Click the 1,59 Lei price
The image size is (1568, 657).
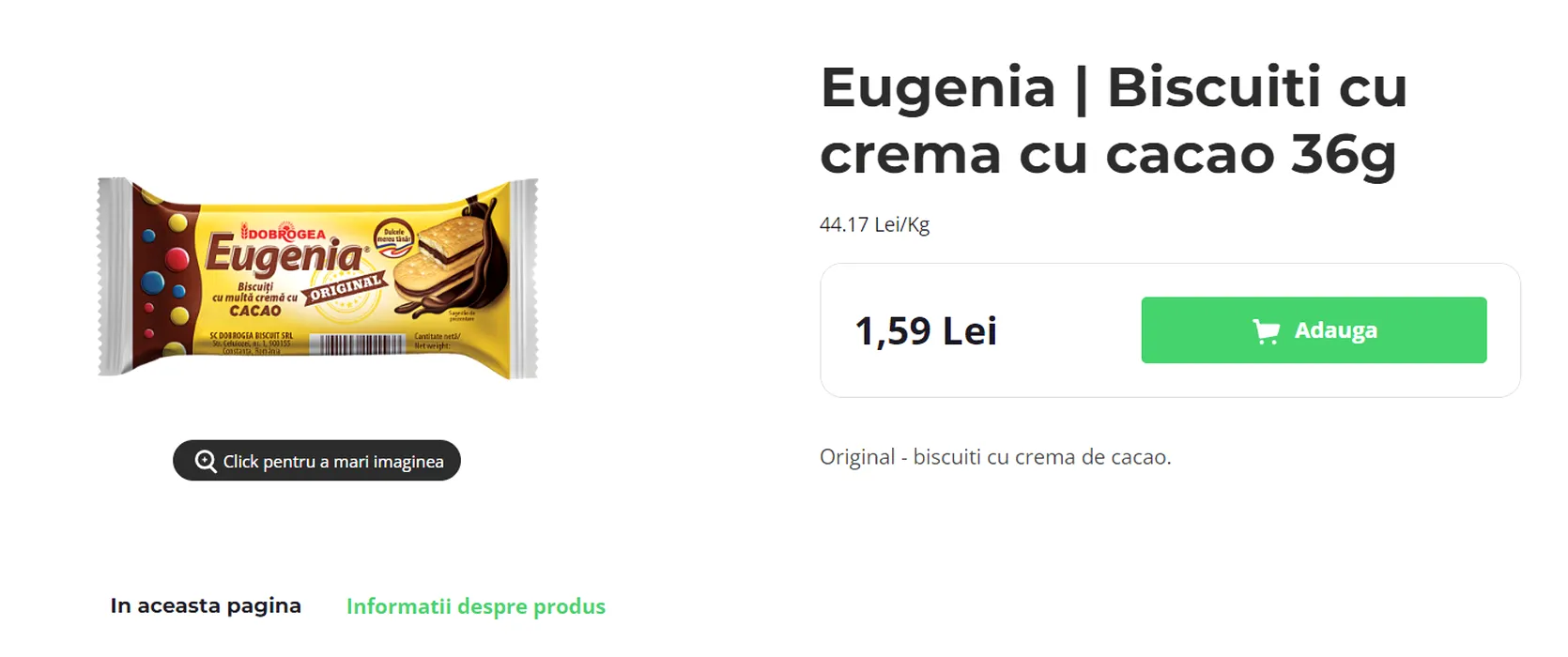coord(926,331)
